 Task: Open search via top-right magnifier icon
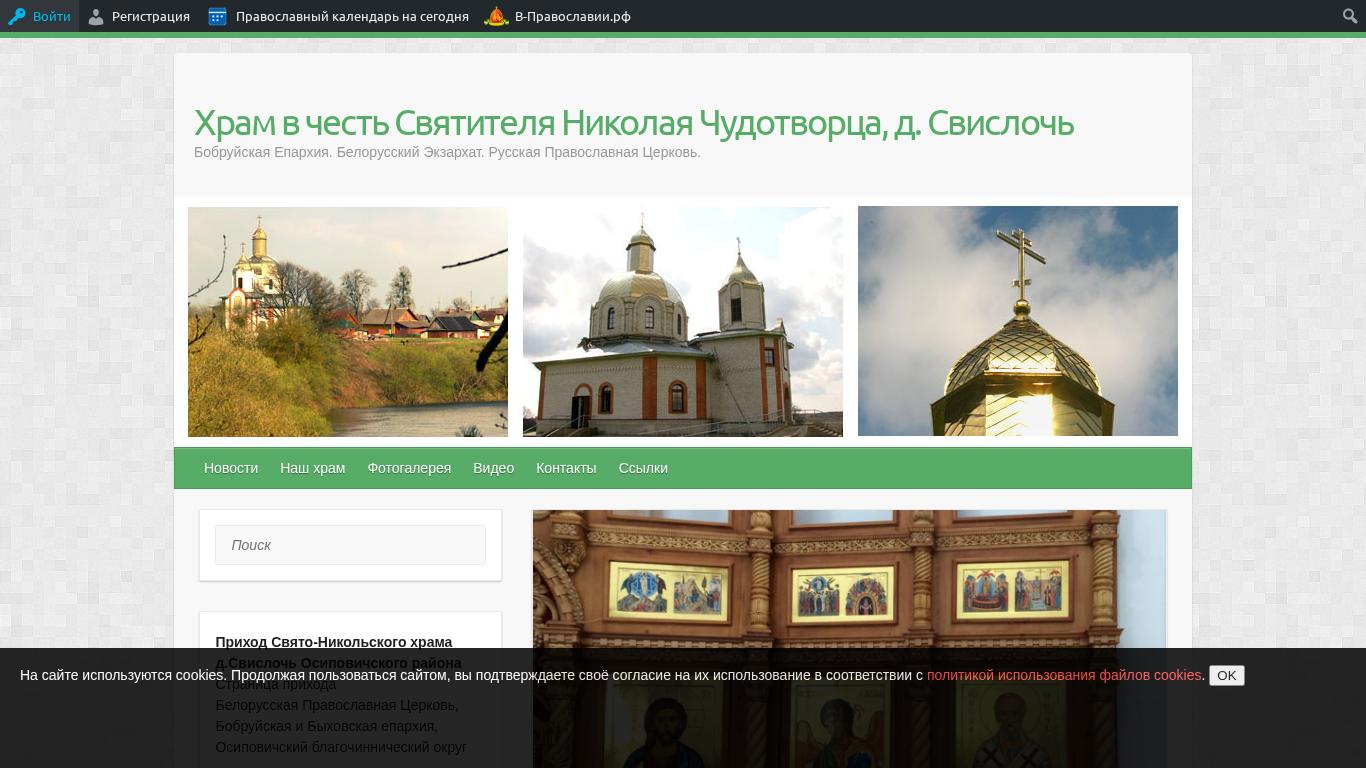tap(1350, 16)
